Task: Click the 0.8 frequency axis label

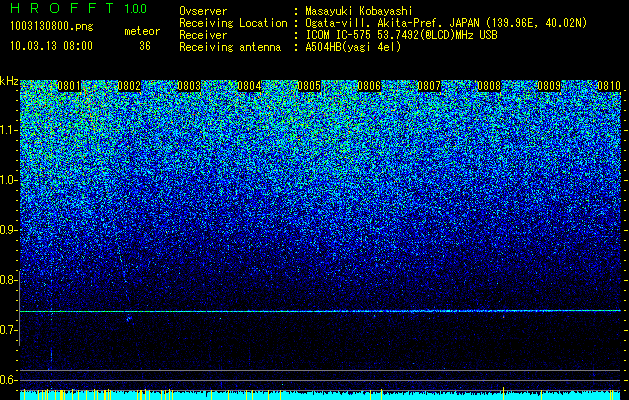Action: point(8,280)
